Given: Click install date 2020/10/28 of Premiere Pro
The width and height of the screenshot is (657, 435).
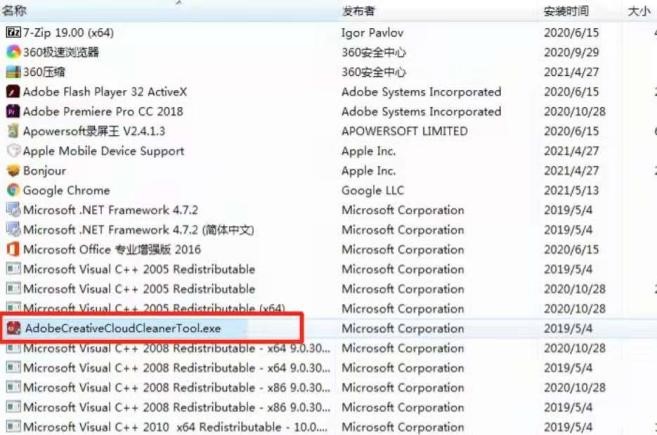Looking at the screenshot, I should point(574,111).
